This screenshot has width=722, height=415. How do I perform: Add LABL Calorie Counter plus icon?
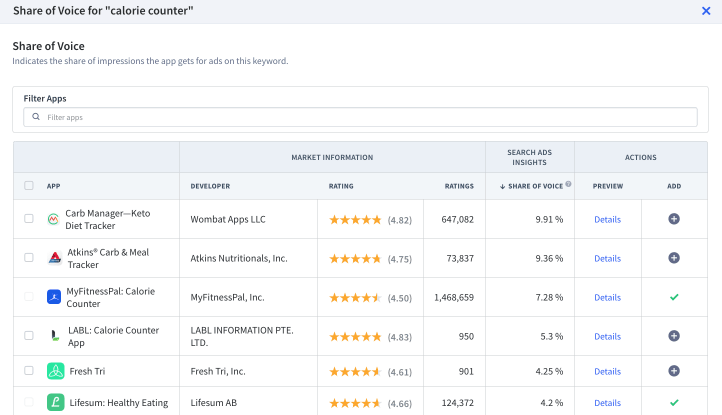pyautogui.click(x=674, y=336)
